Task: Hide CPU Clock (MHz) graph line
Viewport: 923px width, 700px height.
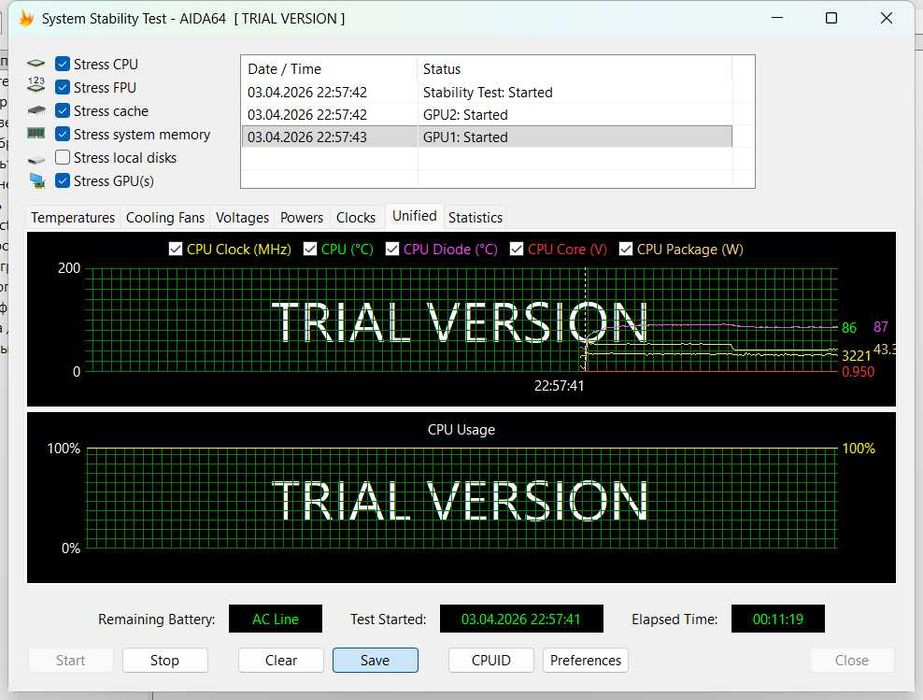Action: pyautogui.click(x=175, y=249)
